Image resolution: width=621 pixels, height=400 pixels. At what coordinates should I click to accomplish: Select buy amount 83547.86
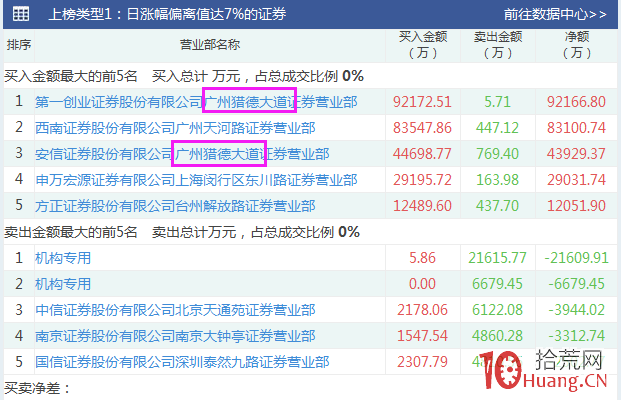click(422, 128)
